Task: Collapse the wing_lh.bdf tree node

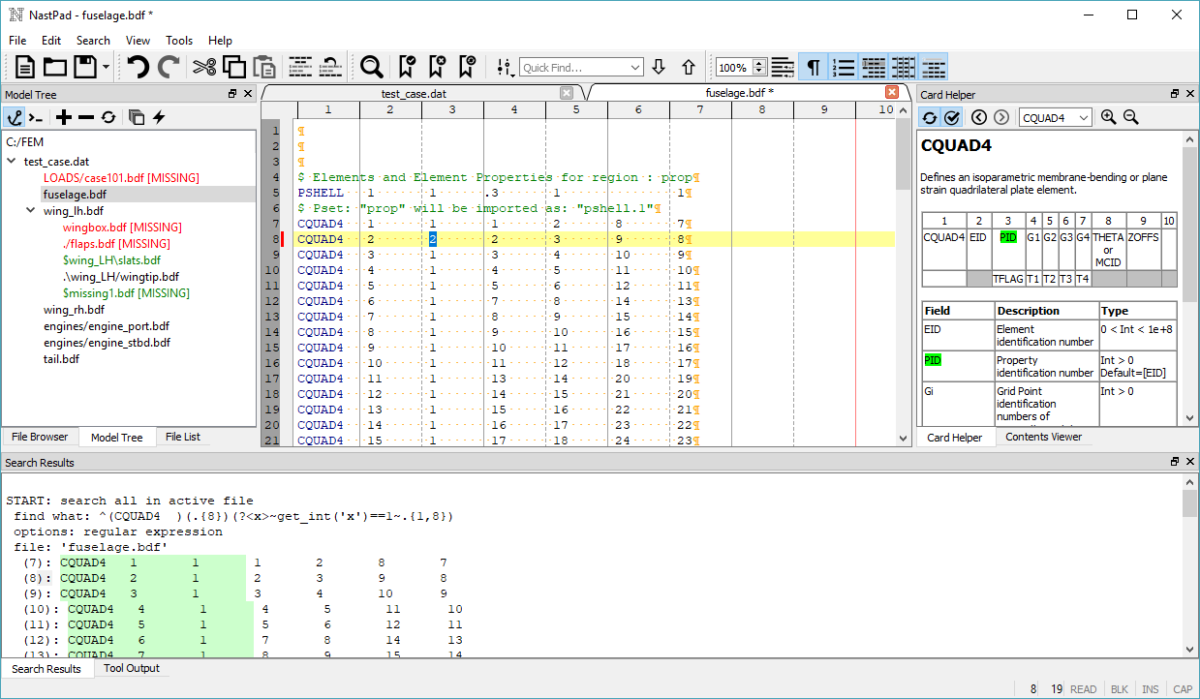Action: pos(29,210)
